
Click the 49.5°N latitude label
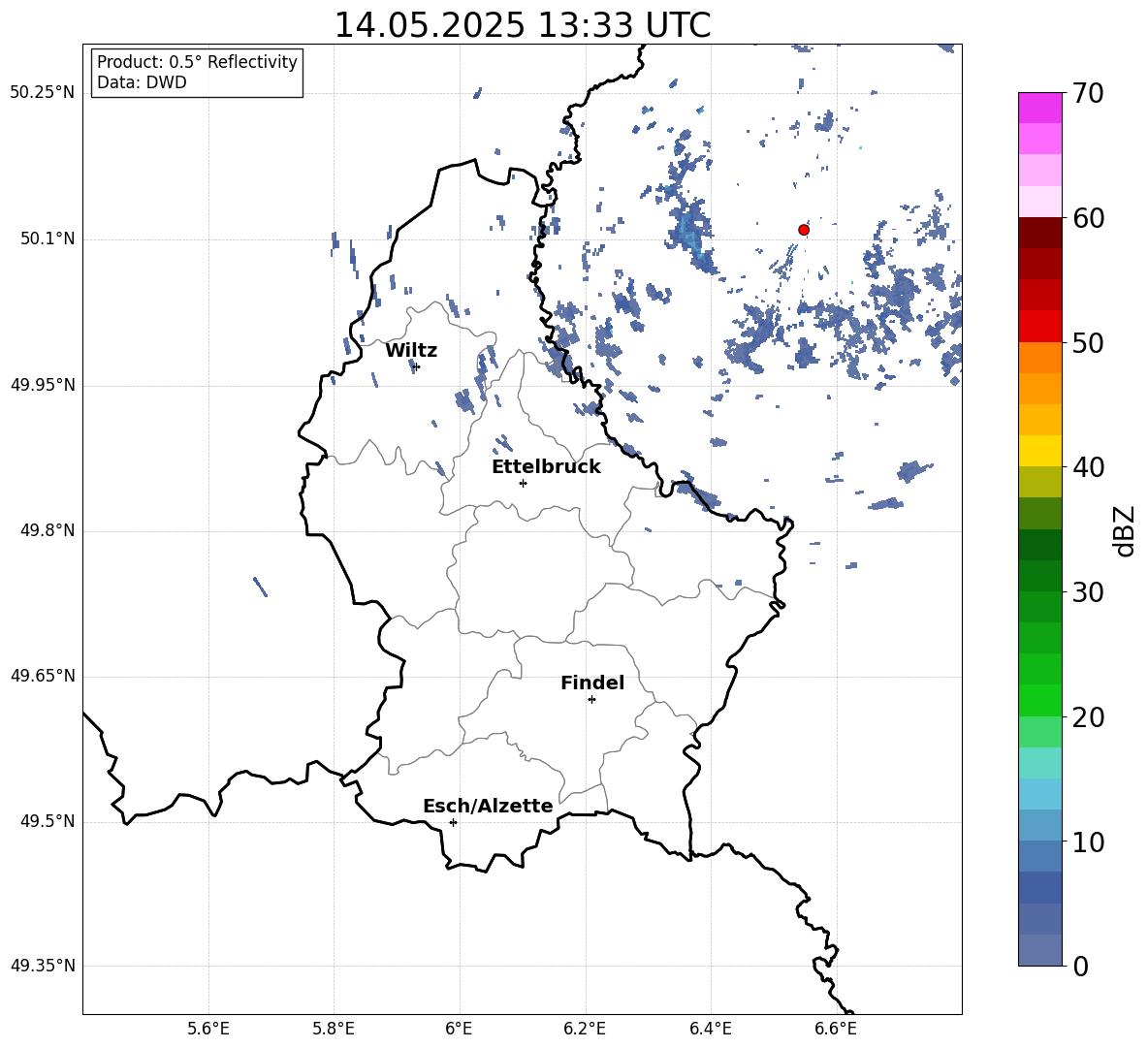(x=48, y=821)
